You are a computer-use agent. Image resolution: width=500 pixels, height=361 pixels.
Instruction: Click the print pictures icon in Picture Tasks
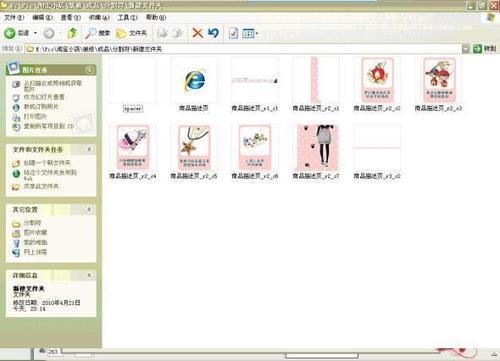pyautogui.click(x=16, y=117)
